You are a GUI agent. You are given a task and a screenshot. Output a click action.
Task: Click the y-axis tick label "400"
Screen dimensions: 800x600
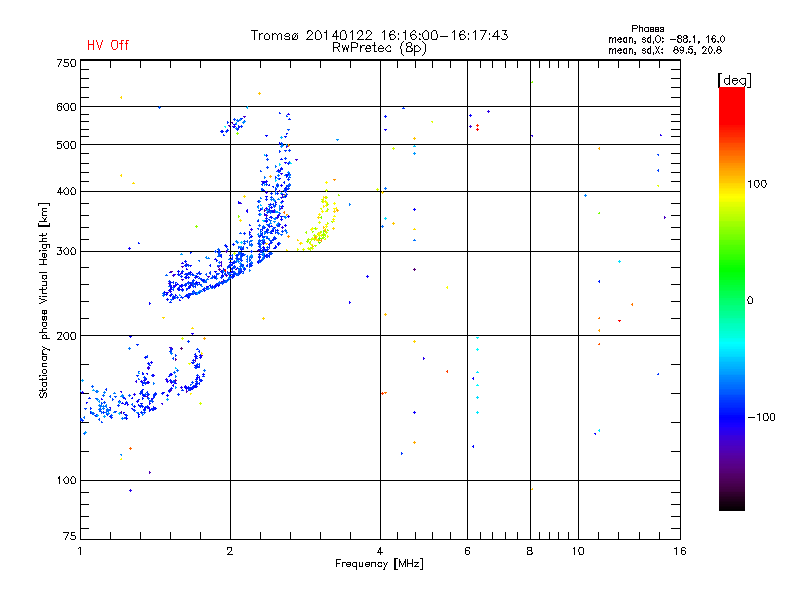[x=66, y=192]
